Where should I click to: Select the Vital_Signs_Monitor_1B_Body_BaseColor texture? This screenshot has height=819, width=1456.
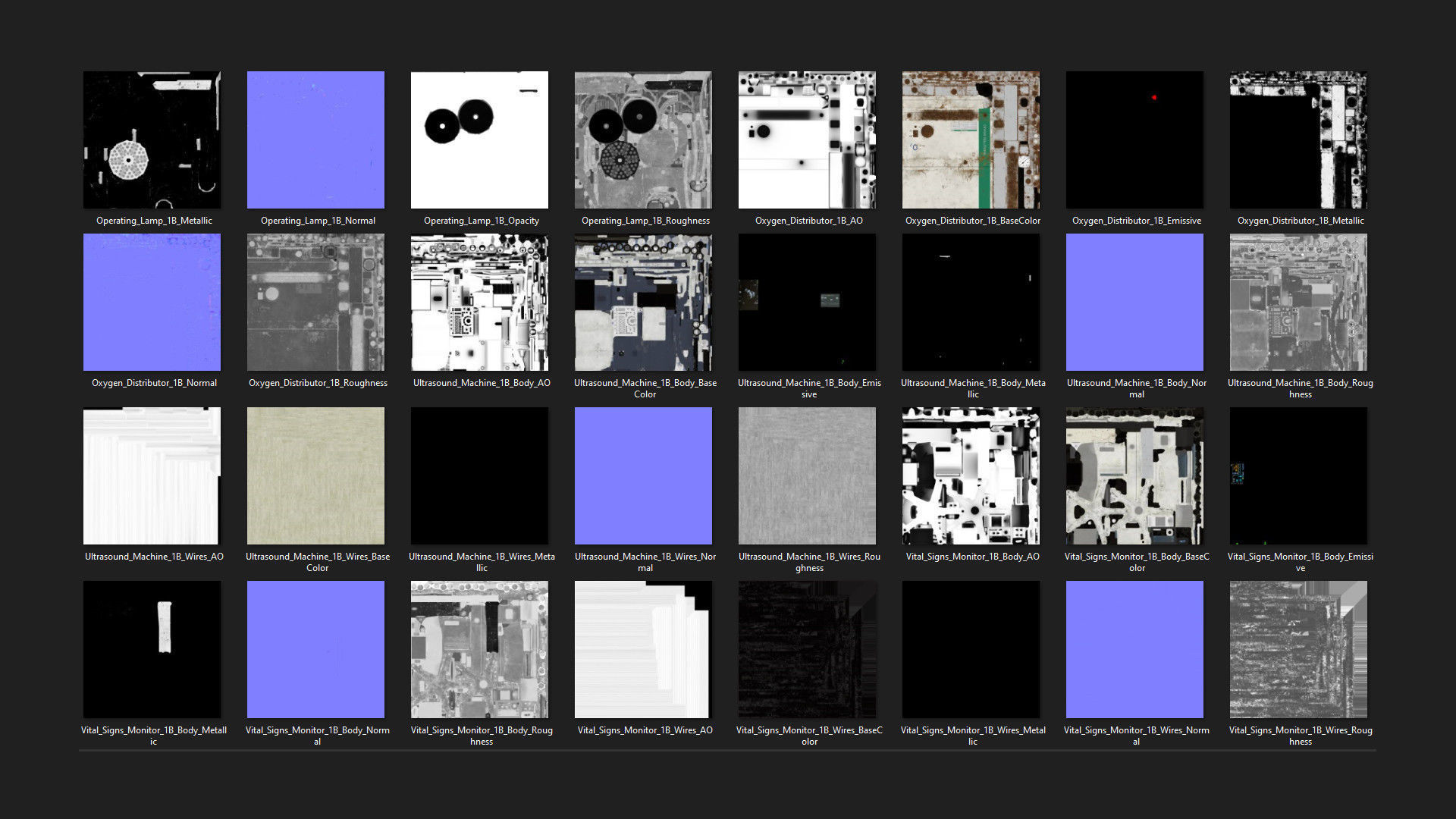pyautogui.click(x=1134, y=476)
